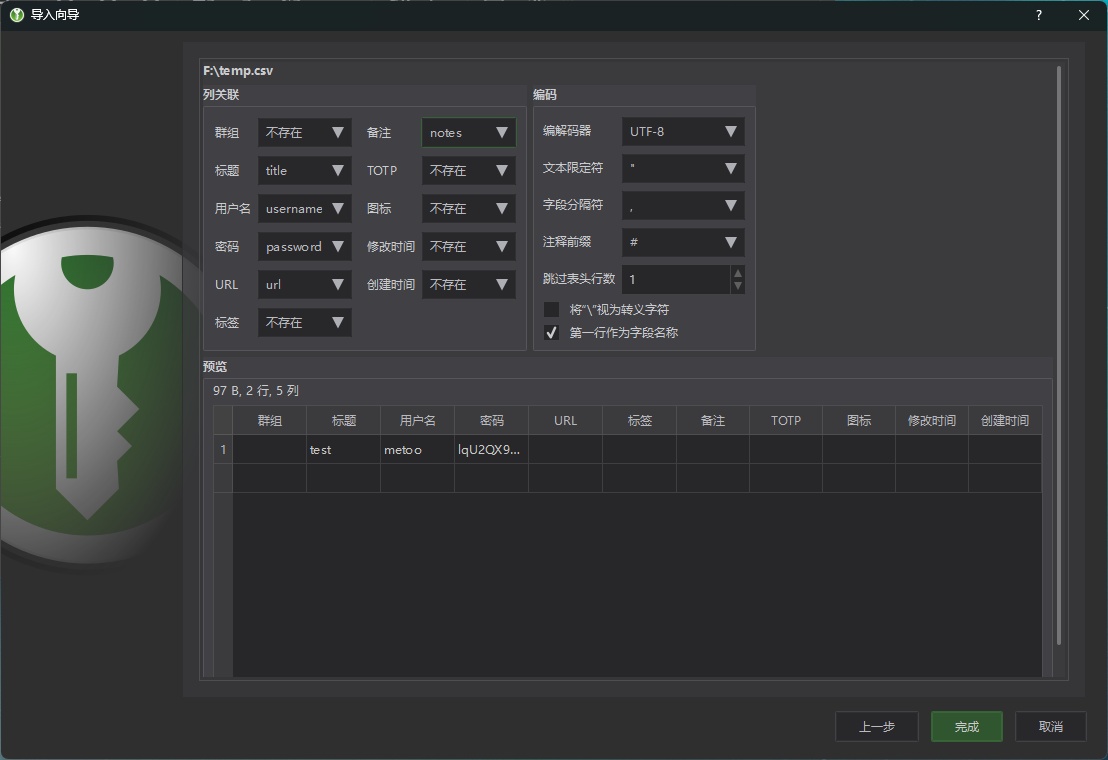
Task: Open the 群组 column mapping dropdown
Action: click(x=304, y=132)
